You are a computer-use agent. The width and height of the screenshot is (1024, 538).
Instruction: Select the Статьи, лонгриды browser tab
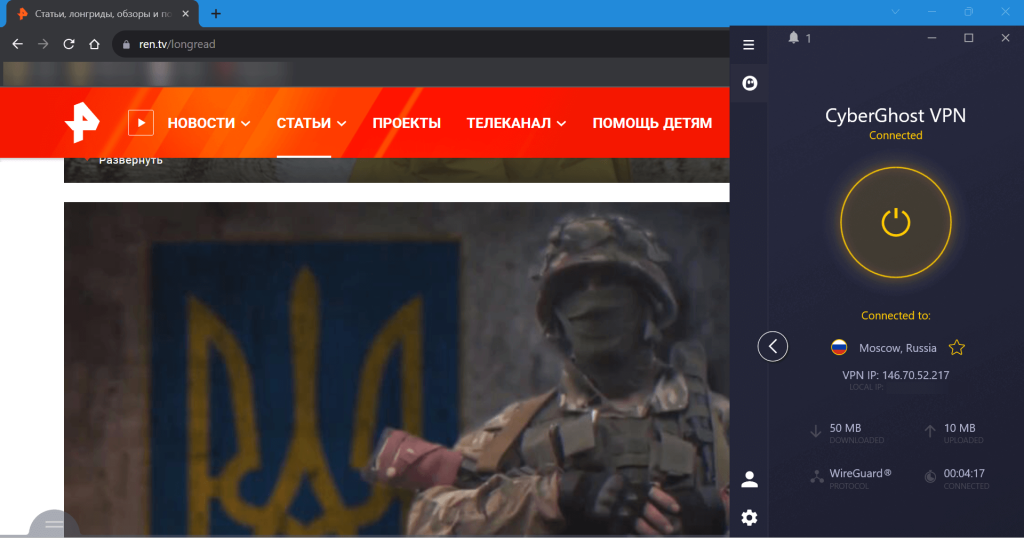coord(102,14)
